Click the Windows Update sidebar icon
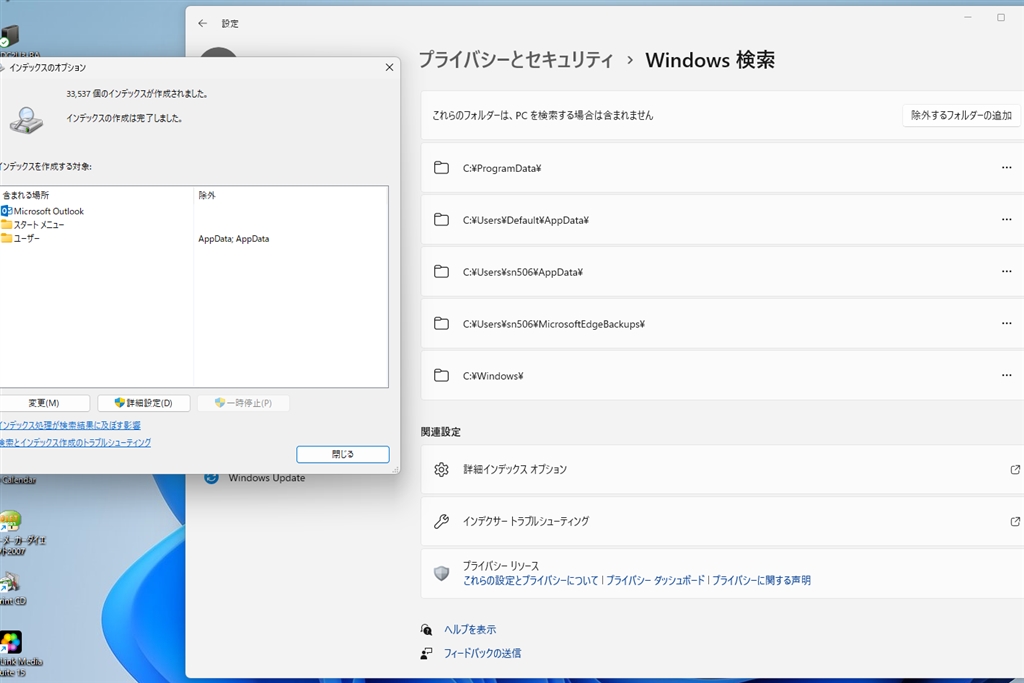Image resolution: width=1024 pixels, height=683 pixels. point(211,478)
